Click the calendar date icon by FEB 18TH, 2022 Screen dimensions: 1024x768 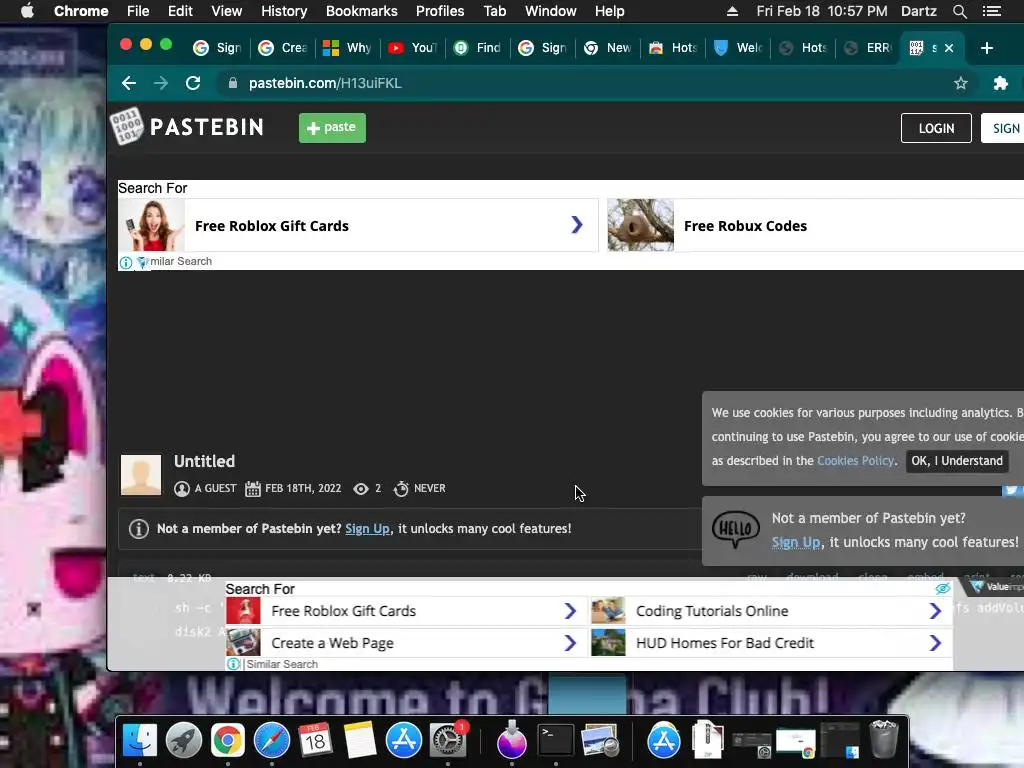coord(253,488)
